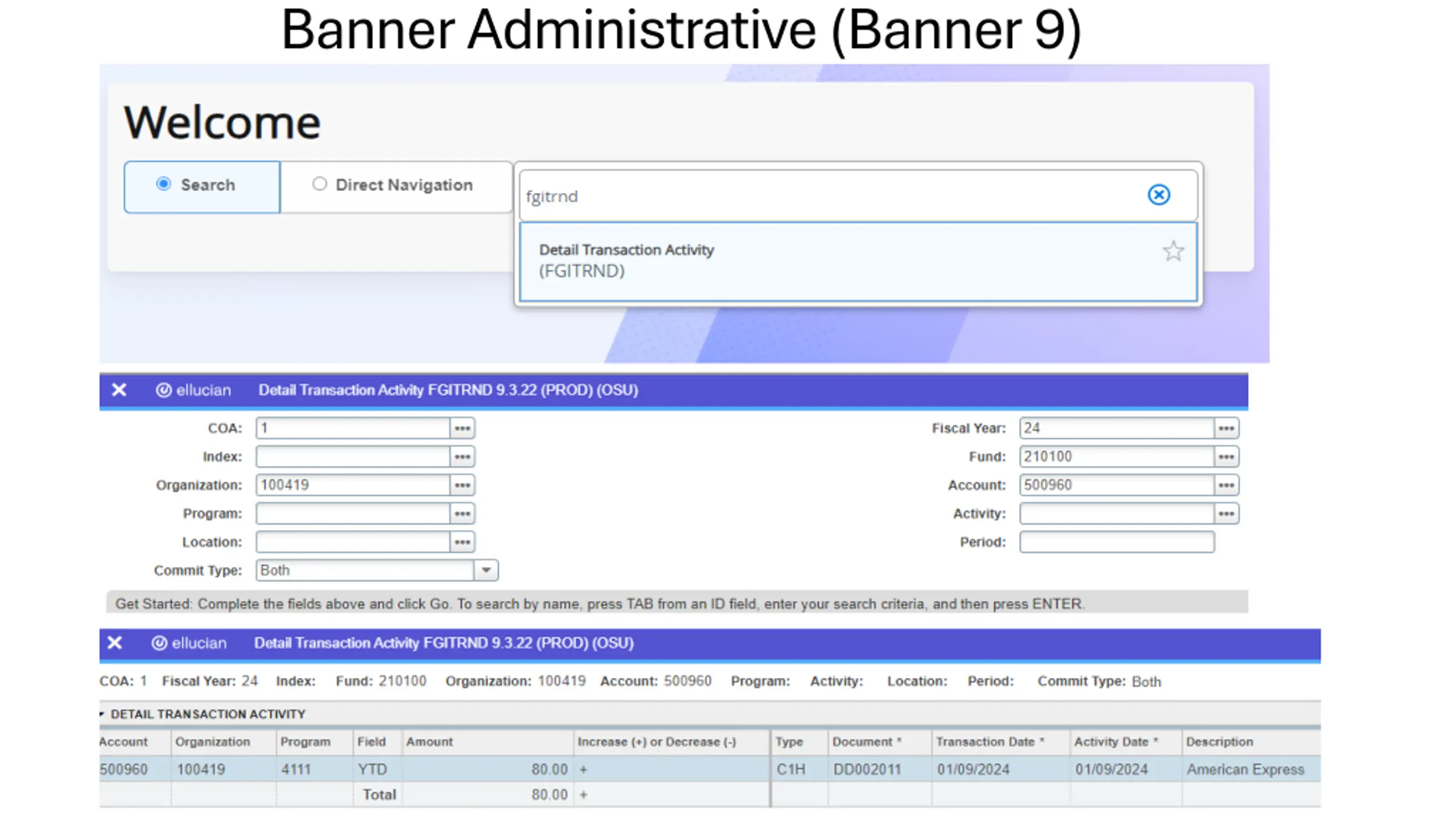Screen dimensions: 1456x819
Task: Sort by the Document column header
Action: (x=867, y=742)
